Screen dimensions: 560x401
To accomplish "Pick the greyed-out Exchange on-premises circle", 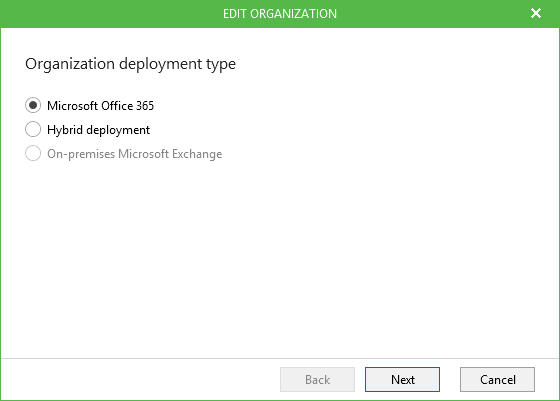I will [33, 153].
